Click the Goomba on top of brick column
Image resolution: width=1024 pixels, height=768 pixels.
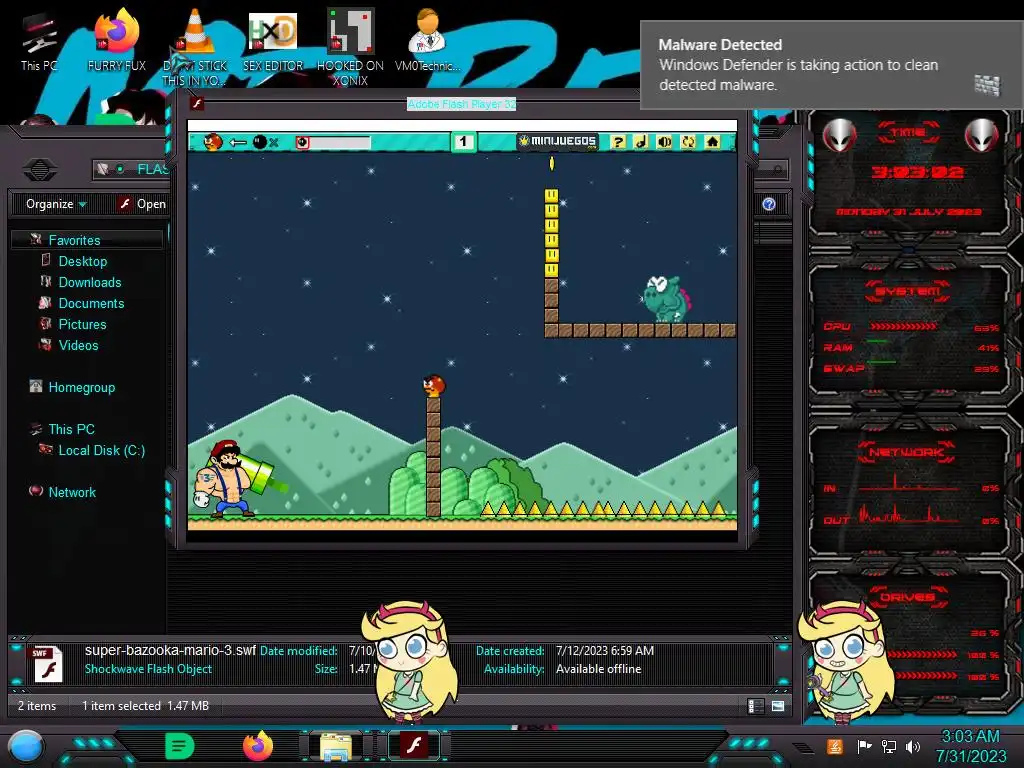coord(434,385)
